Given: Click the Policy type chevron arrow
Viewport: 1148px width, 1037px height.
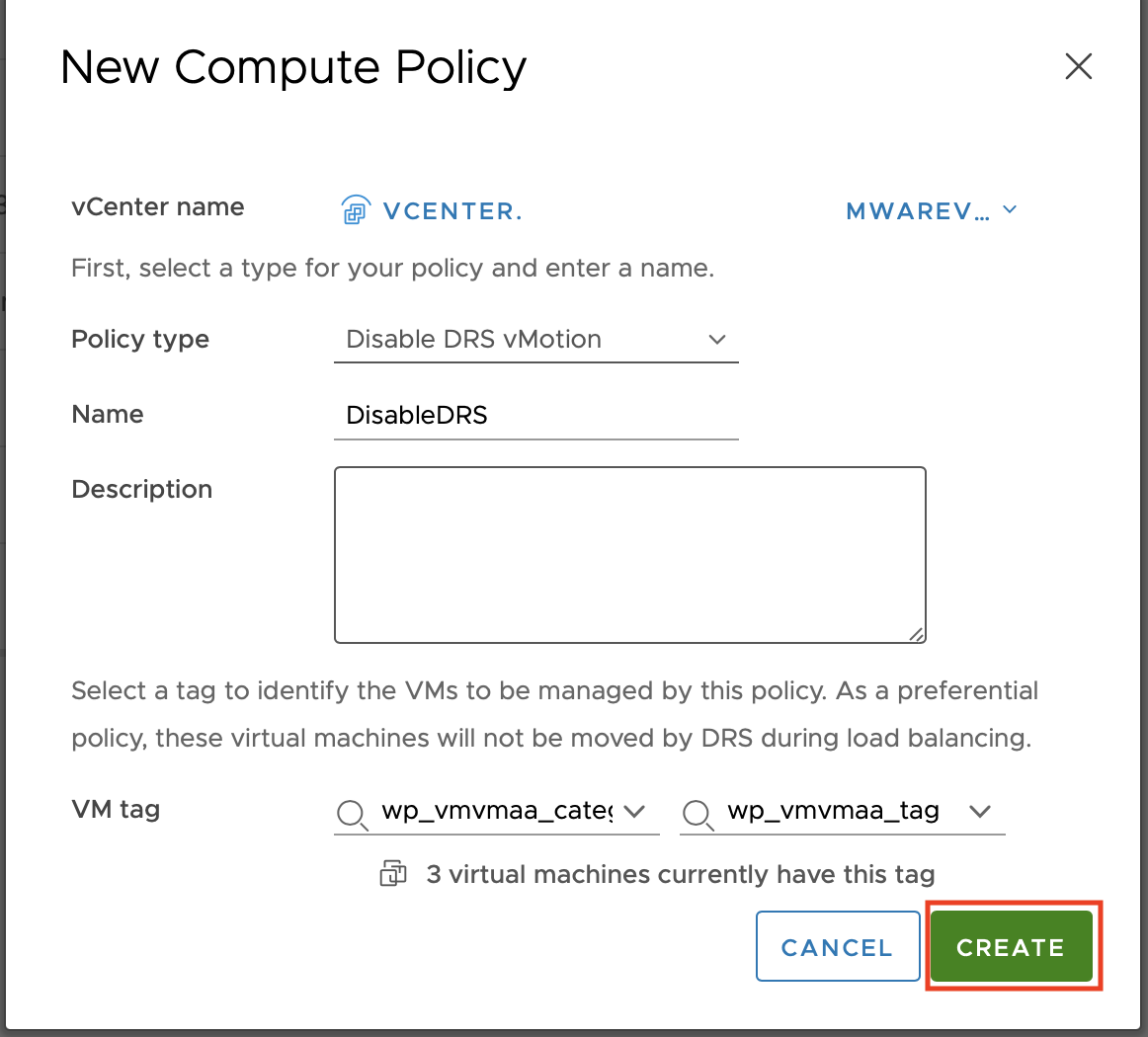Looking at the screenshot, I should click(x=717, y=340).
